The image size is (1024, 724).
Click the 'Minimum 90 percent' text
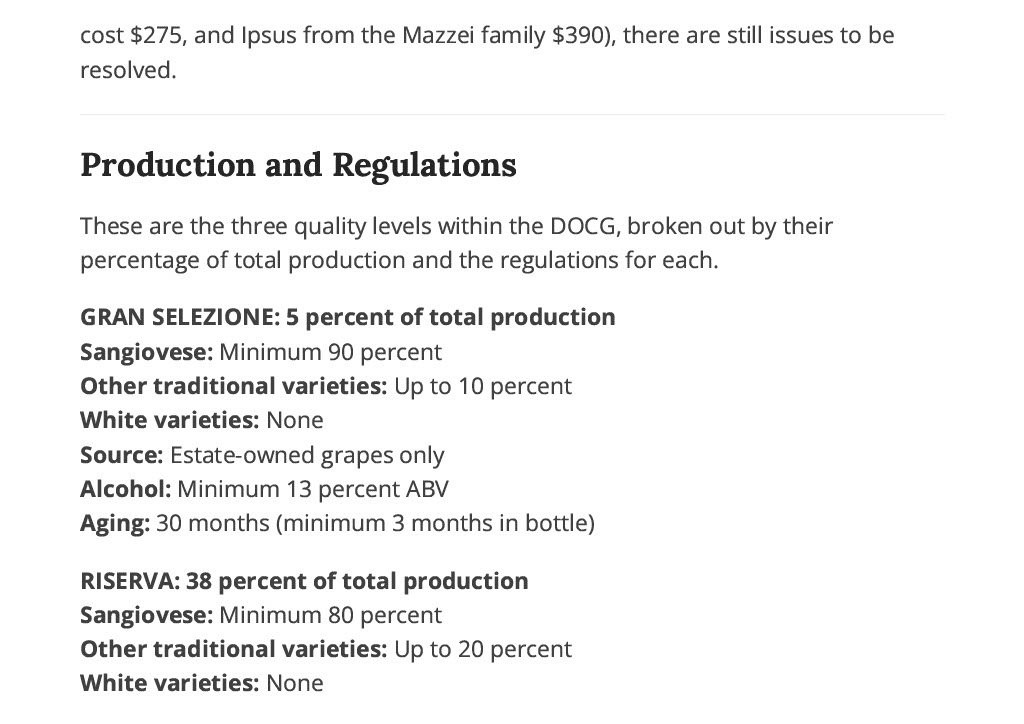pyautogui.click(x=330, y=353)
